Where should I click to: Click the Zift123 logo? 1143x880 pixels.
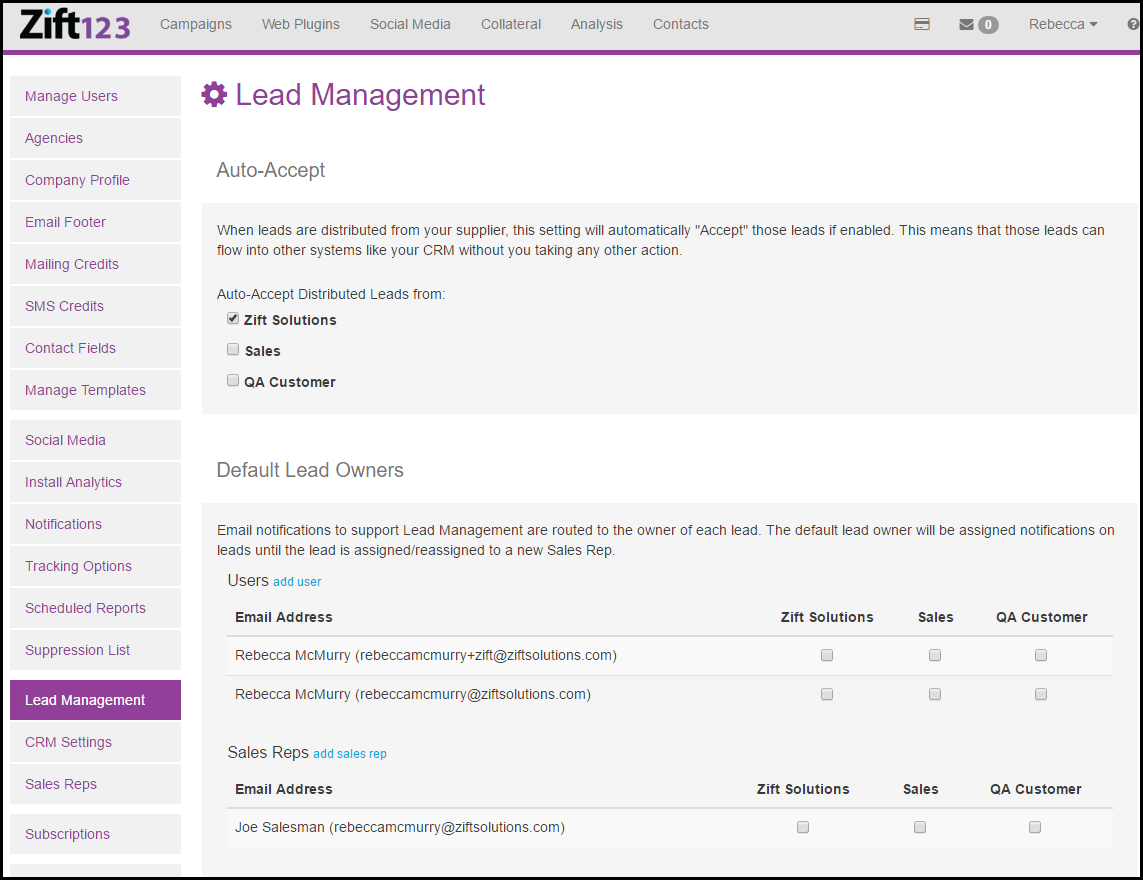[x=74, y=24]
